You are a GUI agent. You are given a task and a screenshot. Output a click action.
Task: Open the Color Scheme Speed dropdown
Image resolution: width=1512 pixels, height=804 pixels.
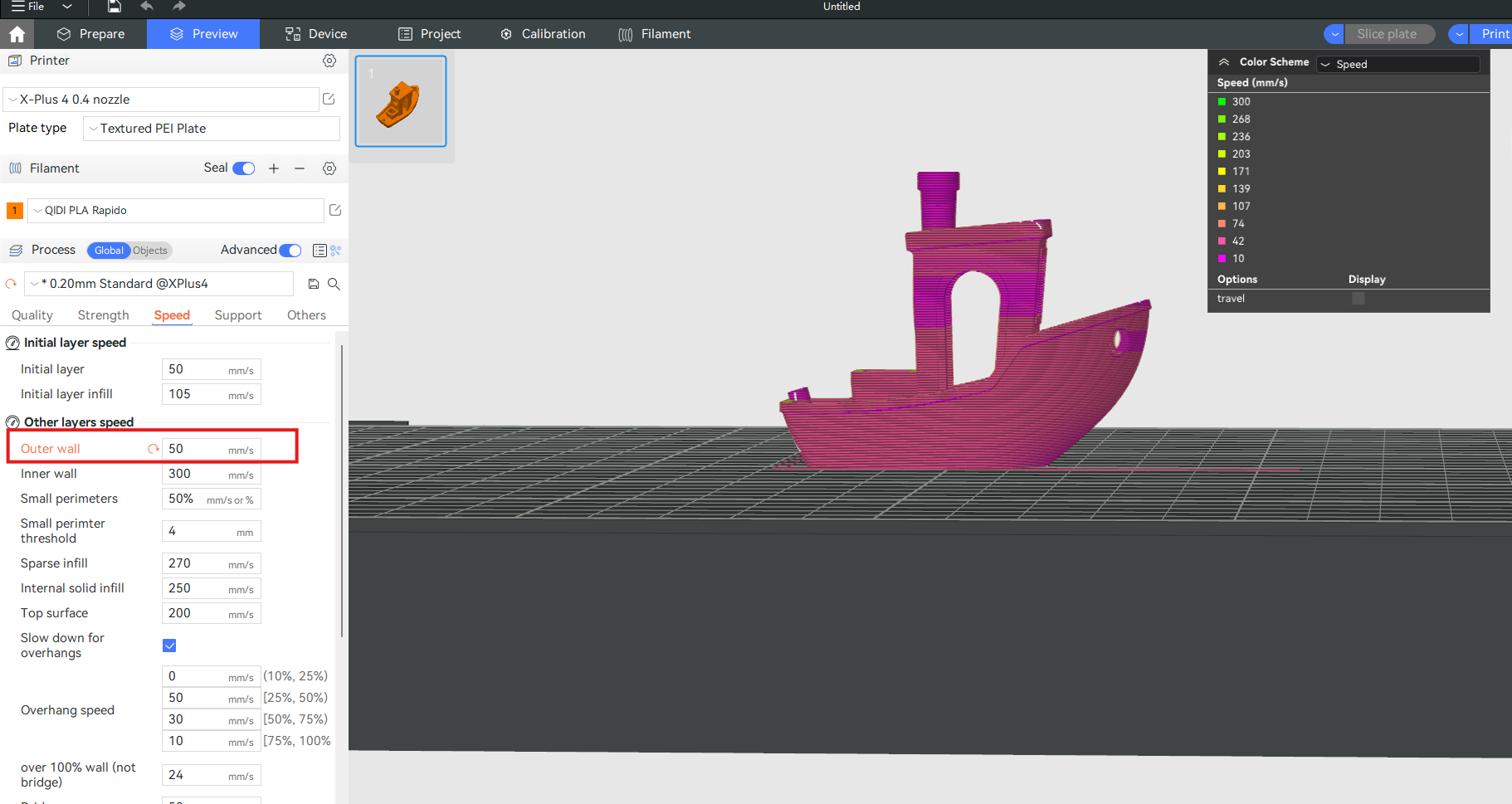coord(1398,65)
